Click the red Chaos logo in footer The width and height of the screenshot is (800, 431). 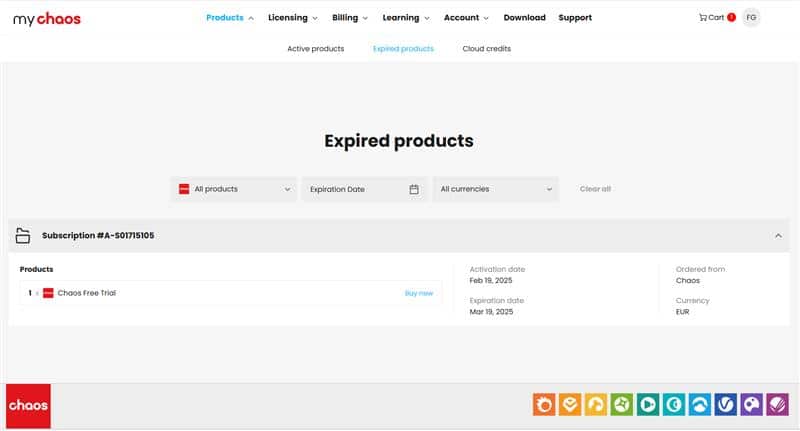28,406
